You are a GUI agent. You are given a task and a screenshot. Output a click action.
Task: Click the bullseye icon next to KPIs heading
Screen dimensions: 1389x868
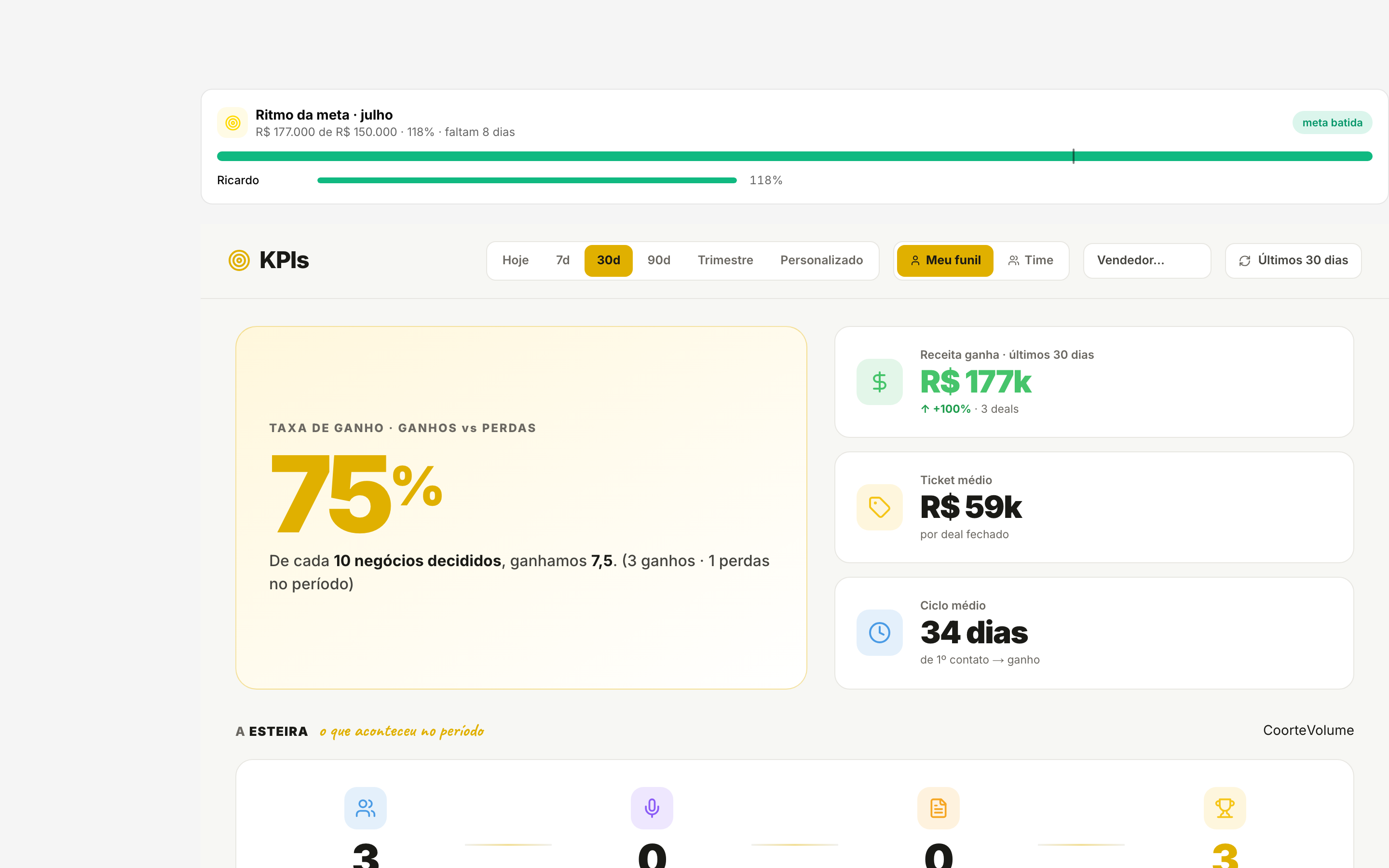[x=239, y=260]
